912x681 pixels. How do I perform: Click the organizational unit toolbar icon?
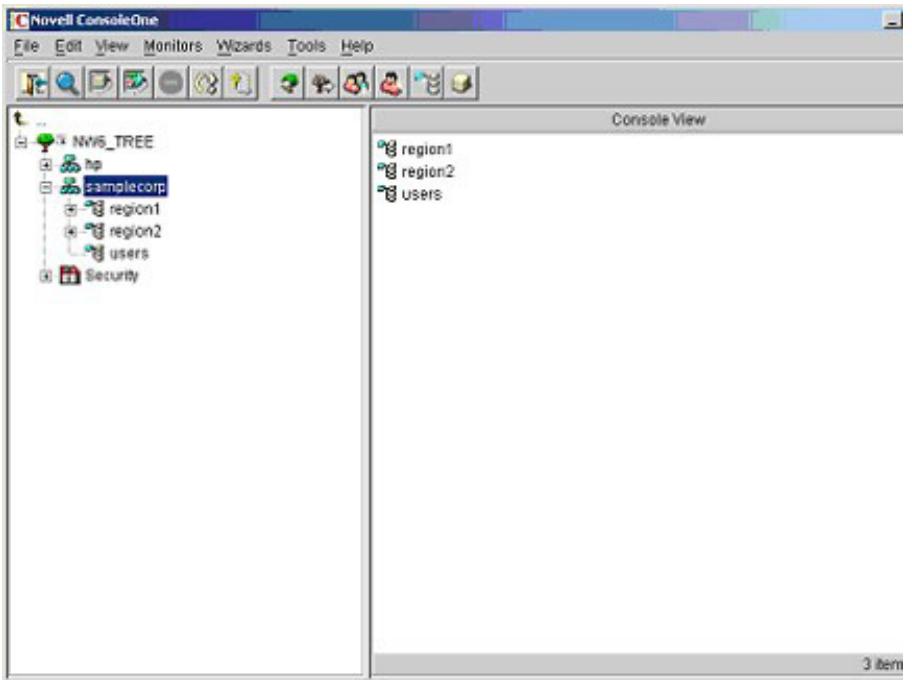pyautogui.click(x=428, y=83)
